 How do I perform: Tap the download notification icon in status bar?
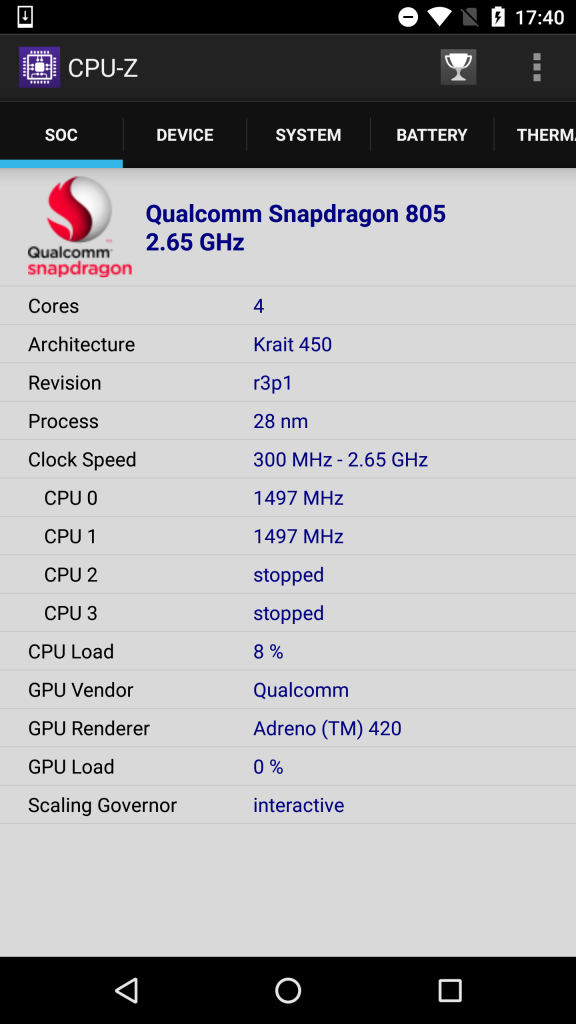(25, 17)
